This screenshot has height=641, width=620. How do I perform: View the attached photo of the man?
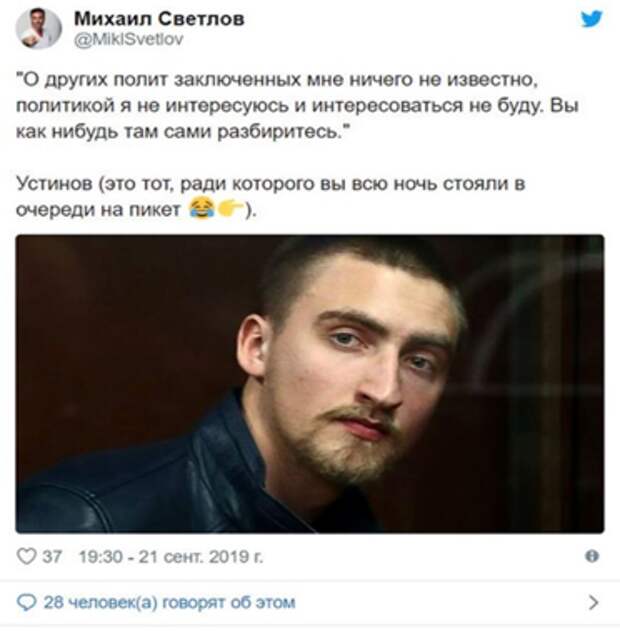[310, 384]
